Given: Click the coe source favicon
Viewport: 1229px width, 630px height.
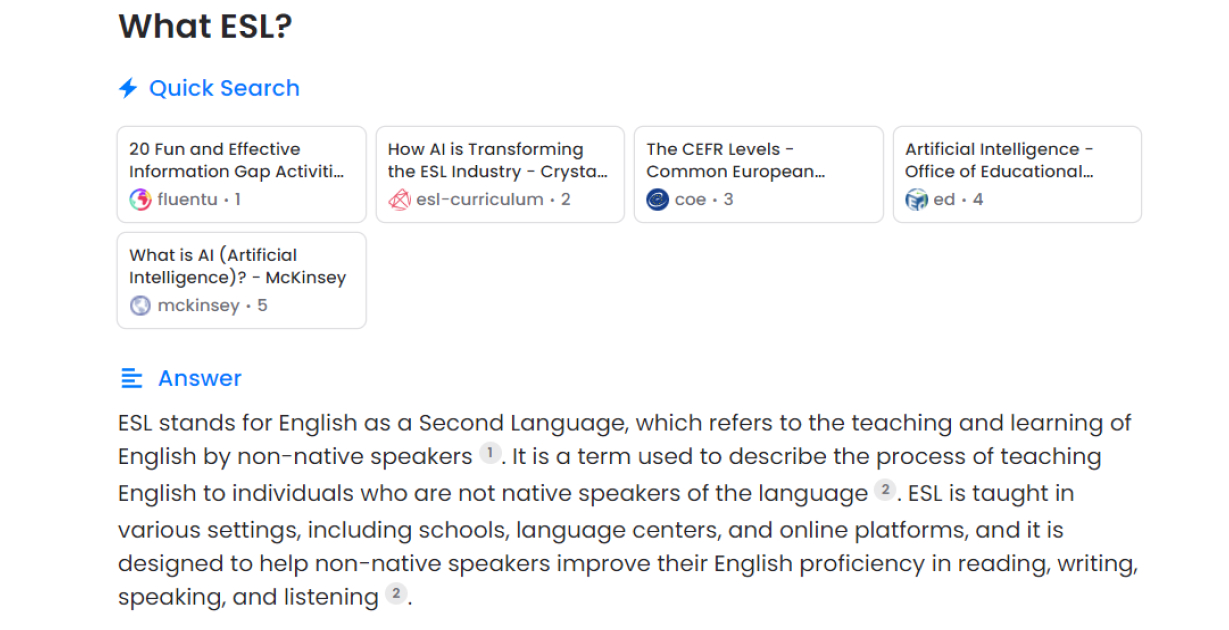Looking at the screenshot, I should (x=657, y=199).
